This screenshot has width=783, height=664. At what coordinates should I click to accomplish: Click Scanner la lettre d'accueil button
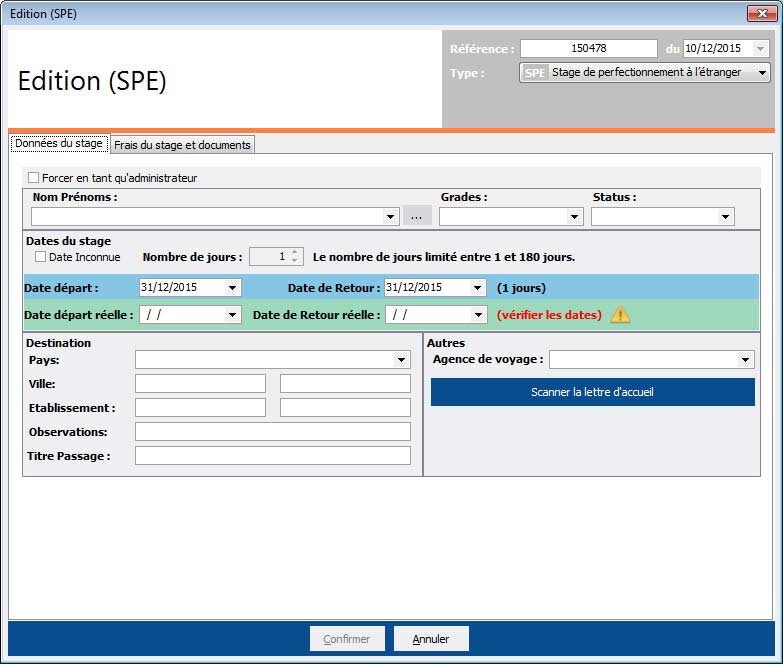[592, 392]
